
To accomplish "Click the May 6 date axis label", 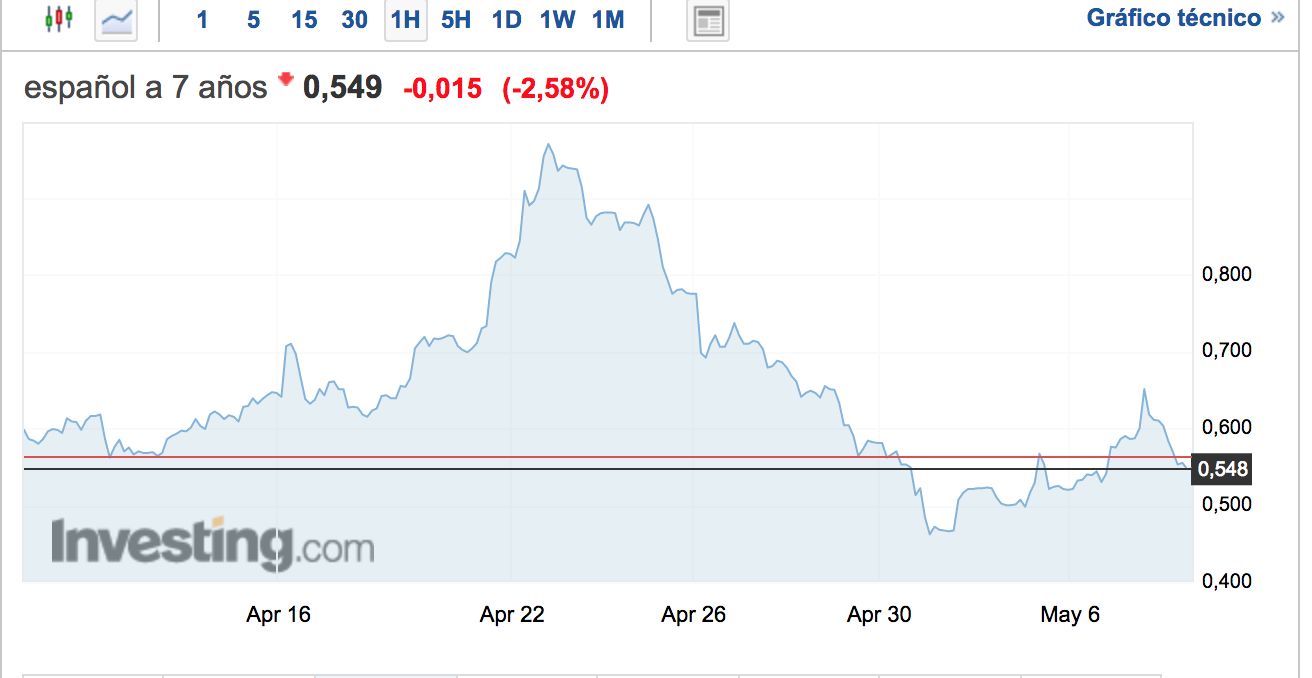I will pos(1070,614).
